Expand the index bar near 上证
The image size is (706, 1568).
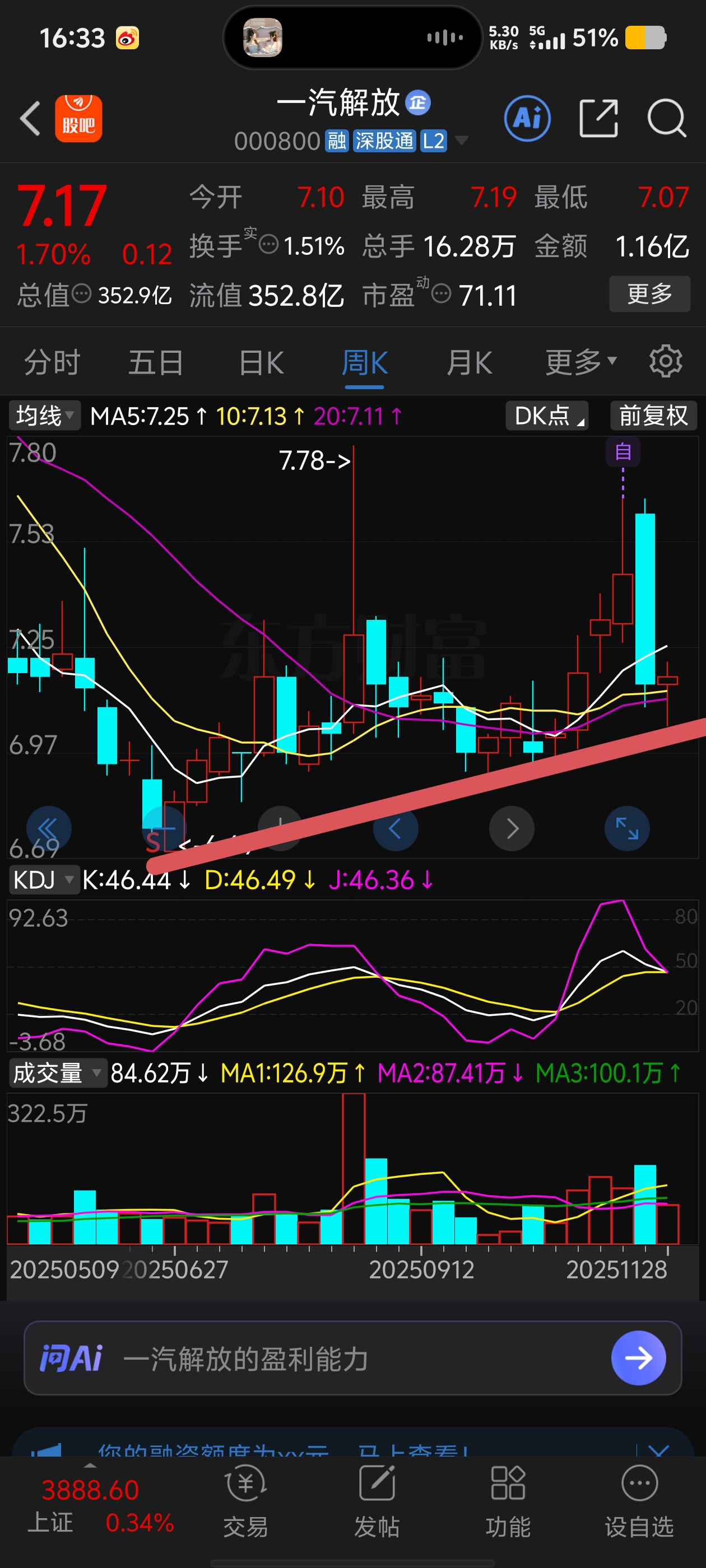(90, 1465)
